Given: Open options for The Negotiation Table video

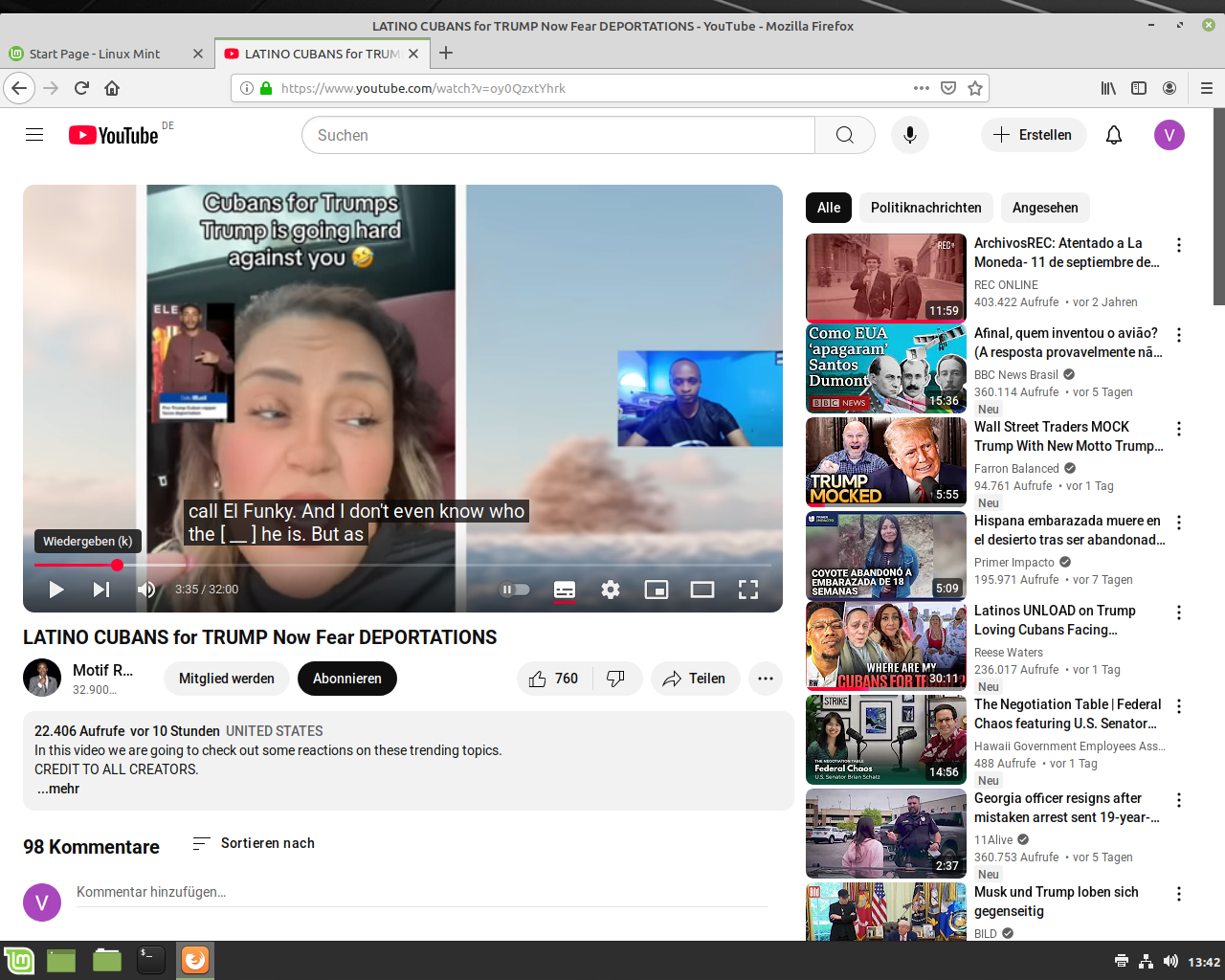Looking at the screenshot, I should pyautogui.click(x=1179, y=706).
